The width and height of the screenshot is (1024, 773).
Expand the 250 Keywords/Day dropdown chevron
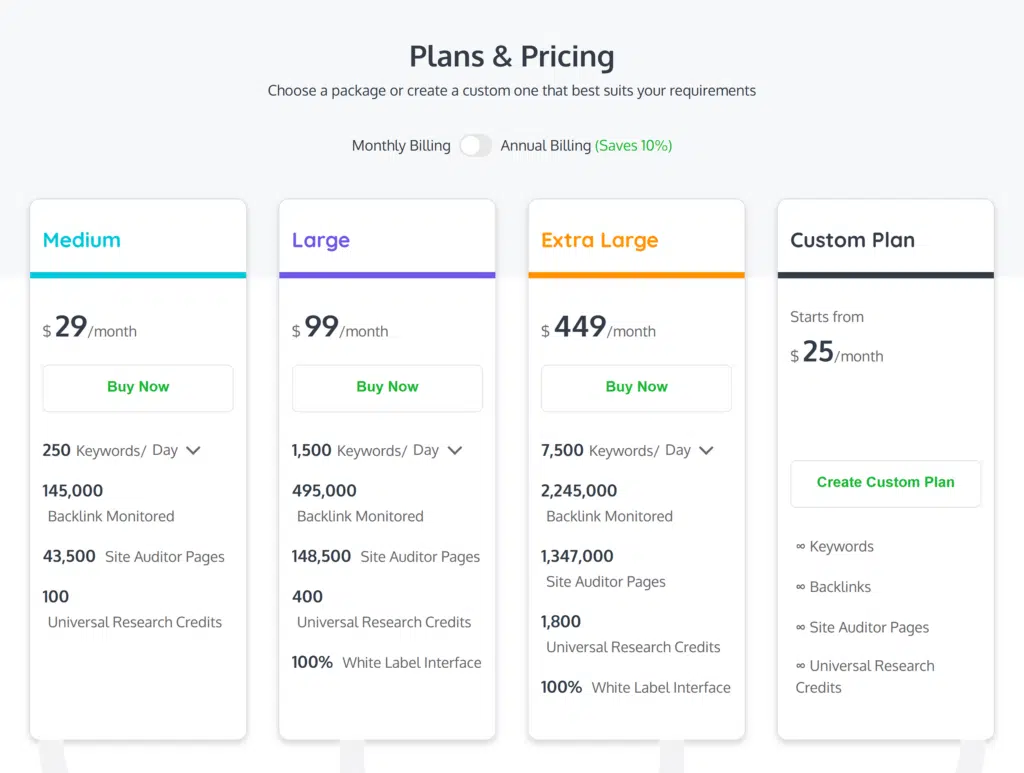click(x=194, y=451)
